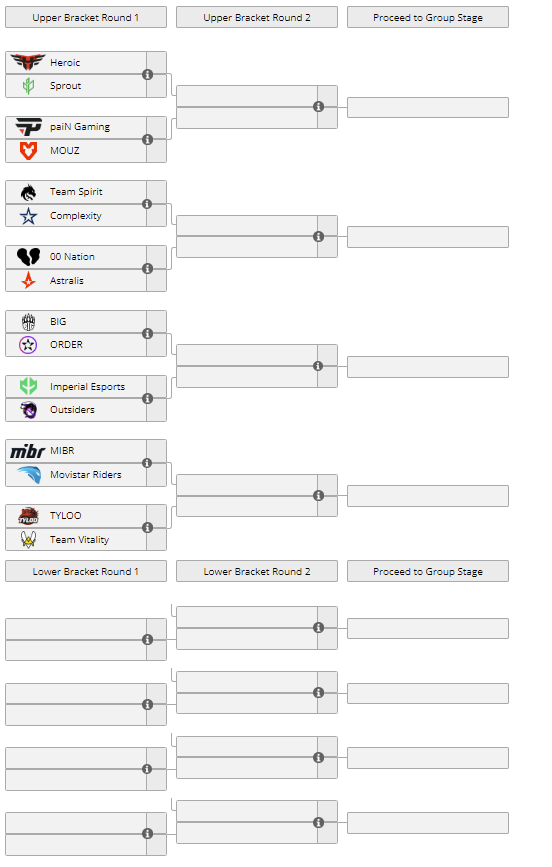Open info icon for TYLOO vs Team Vitality
This screenshot has height=867, width=552.
click(x=148, y=527)
